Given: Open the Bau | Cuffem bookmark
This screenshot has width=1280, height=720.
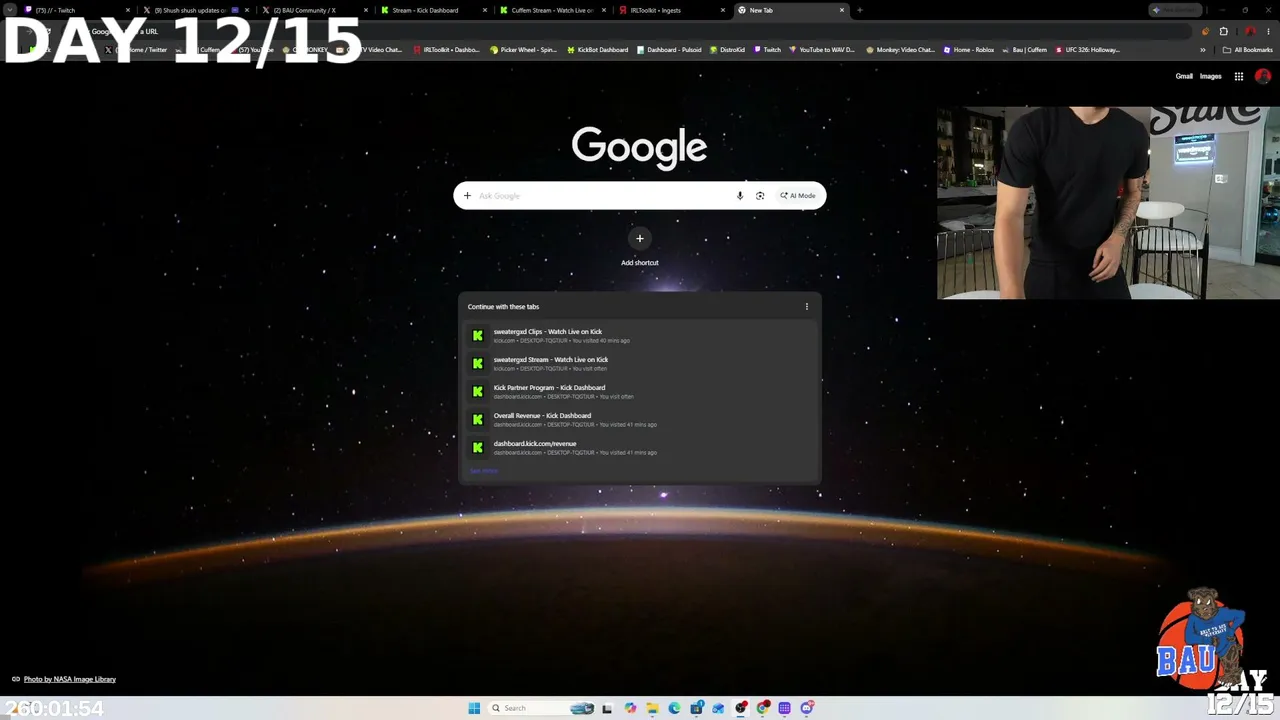Looking at the screenshot, I should (x=1024, y=50).
